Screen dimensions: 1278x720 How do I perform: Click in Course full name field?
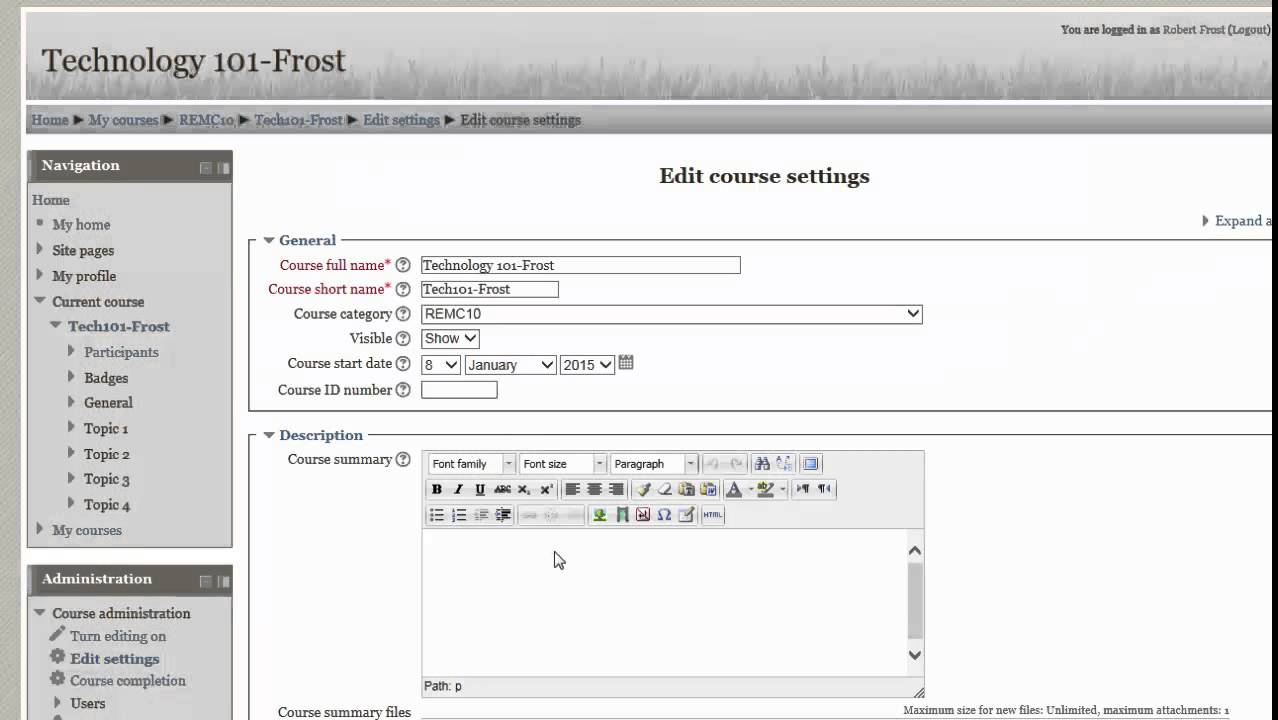pos(581,265)
